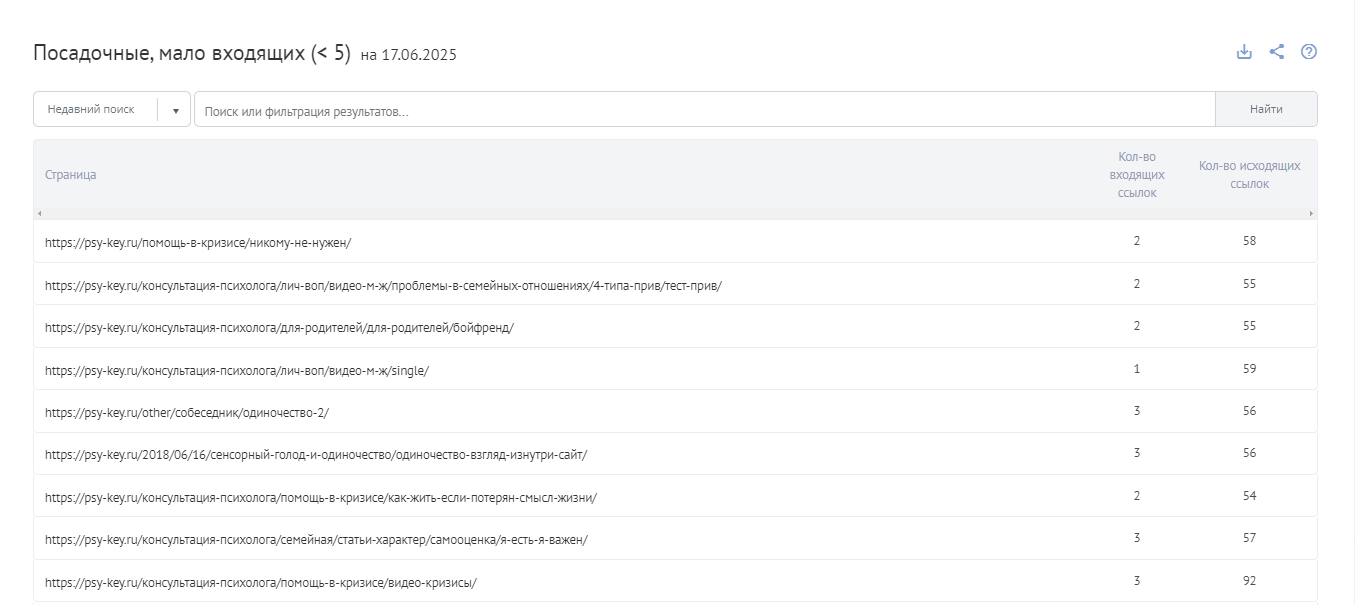Sort by Кол-во исходящих ссылок column
Image resolution: width=1355 pixels, height=605 pixels.
coord(1250,175)
